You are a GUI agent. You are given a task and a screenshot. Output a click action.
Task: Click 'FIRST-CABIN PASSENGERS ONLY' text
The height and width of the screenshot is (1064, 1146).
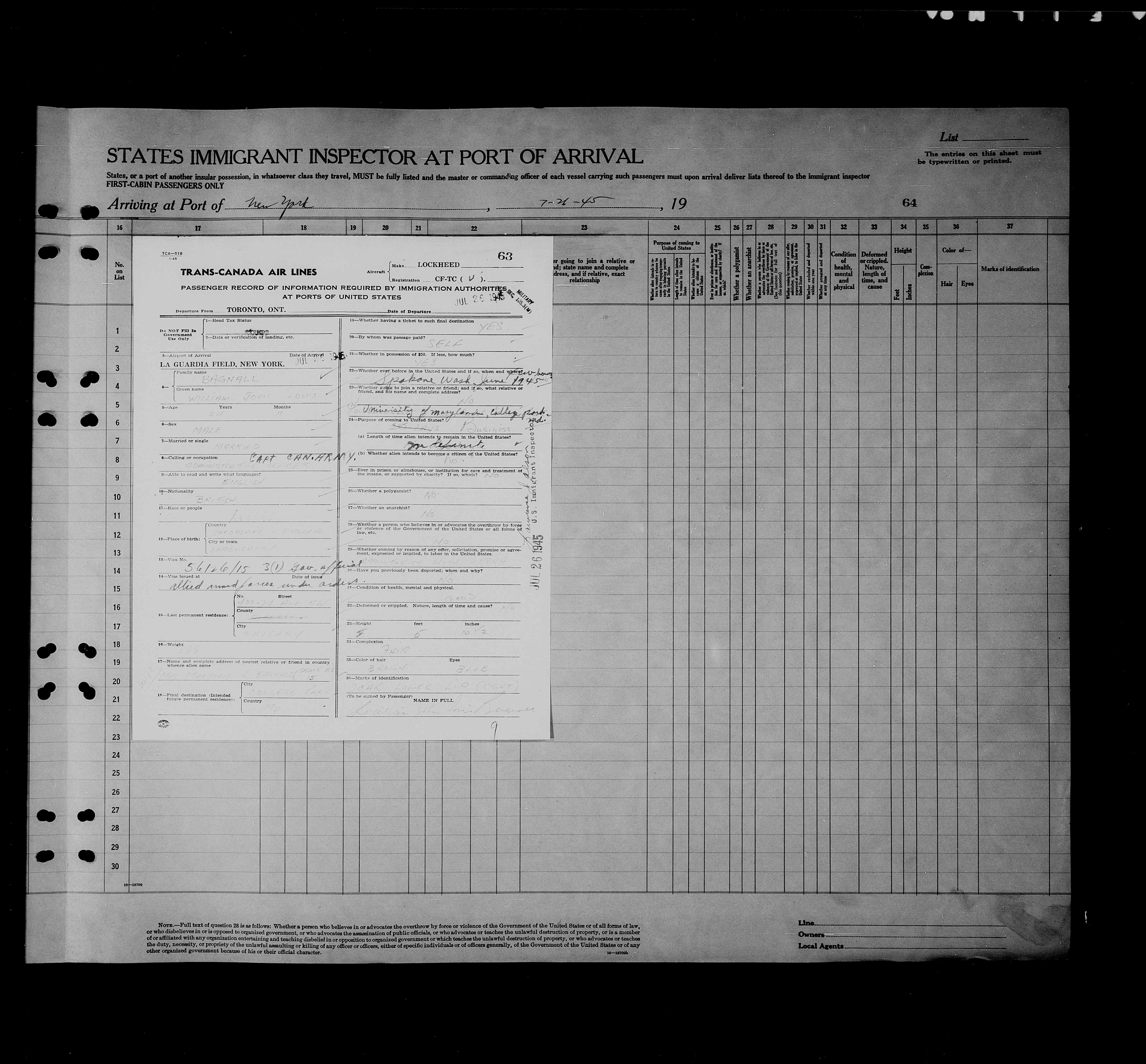165,186
